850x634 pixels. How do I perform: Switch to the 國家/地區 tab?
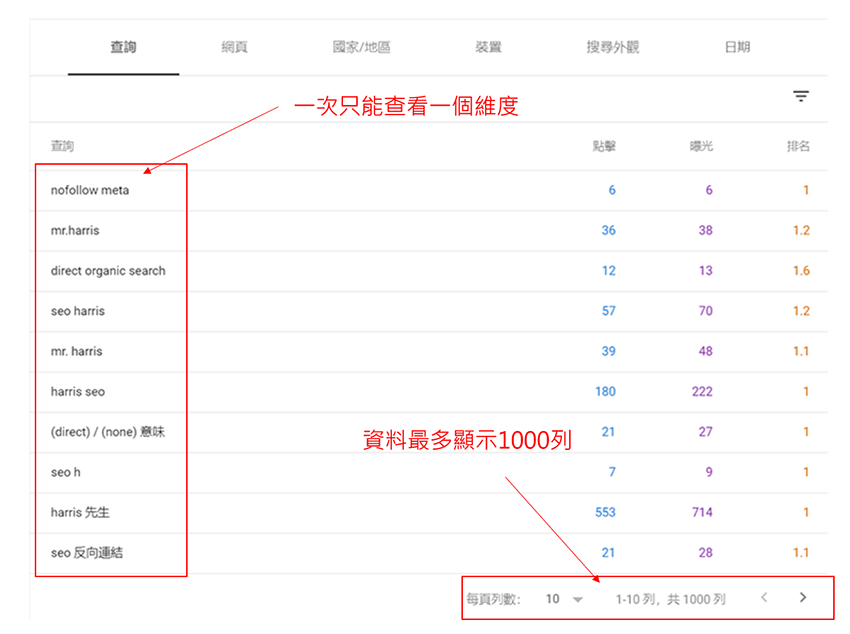pyautogui.click(x=361, y=47)
